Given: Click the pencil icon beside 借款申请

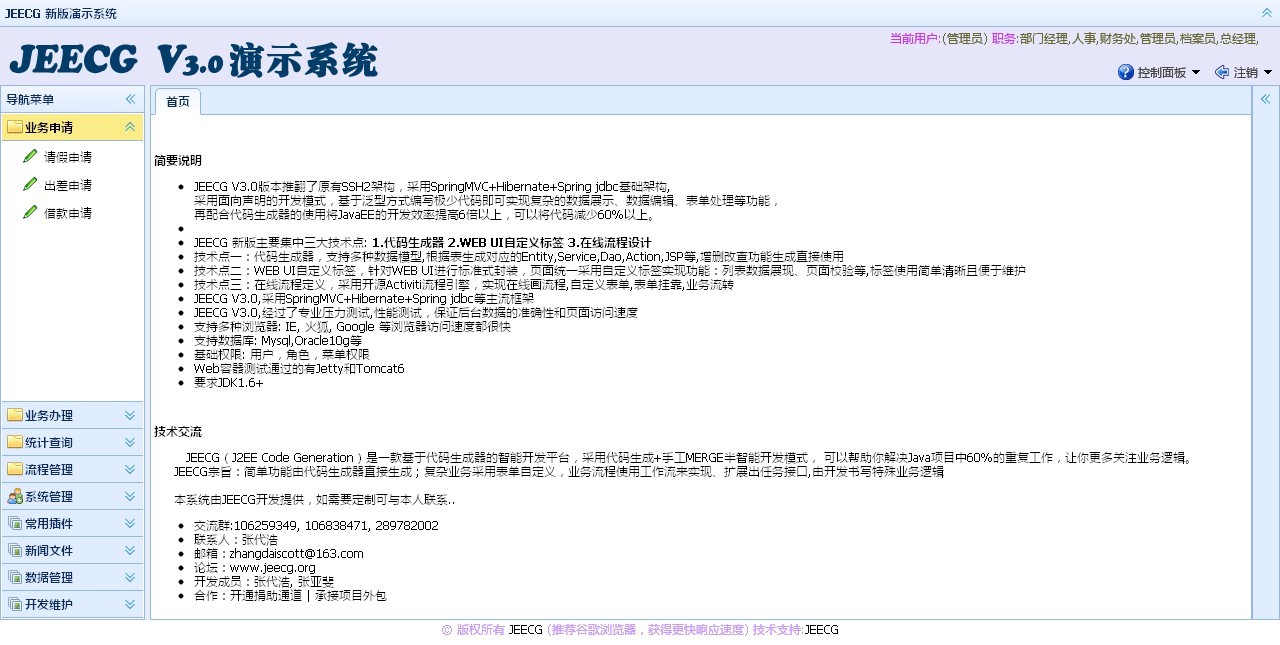Looking at the screenshot, I should 30,212.
